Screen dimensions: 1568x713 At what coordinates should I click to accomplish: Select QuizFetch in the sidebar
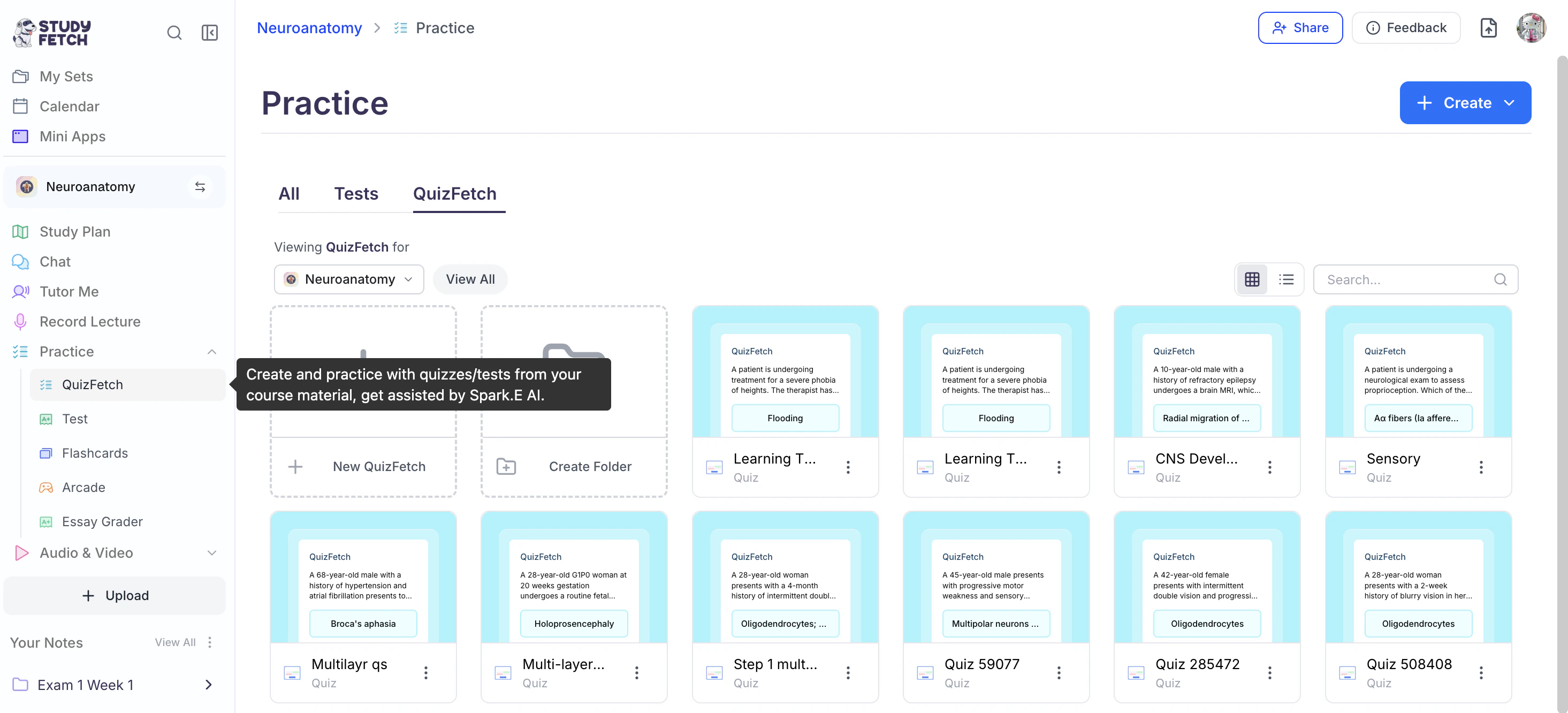click(128, 384)
